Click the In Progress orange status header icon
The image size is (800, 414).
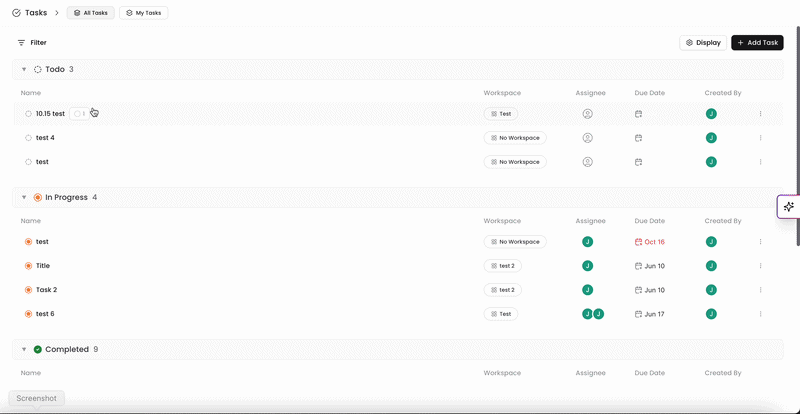pyautogui.click(x=38, y=198)
